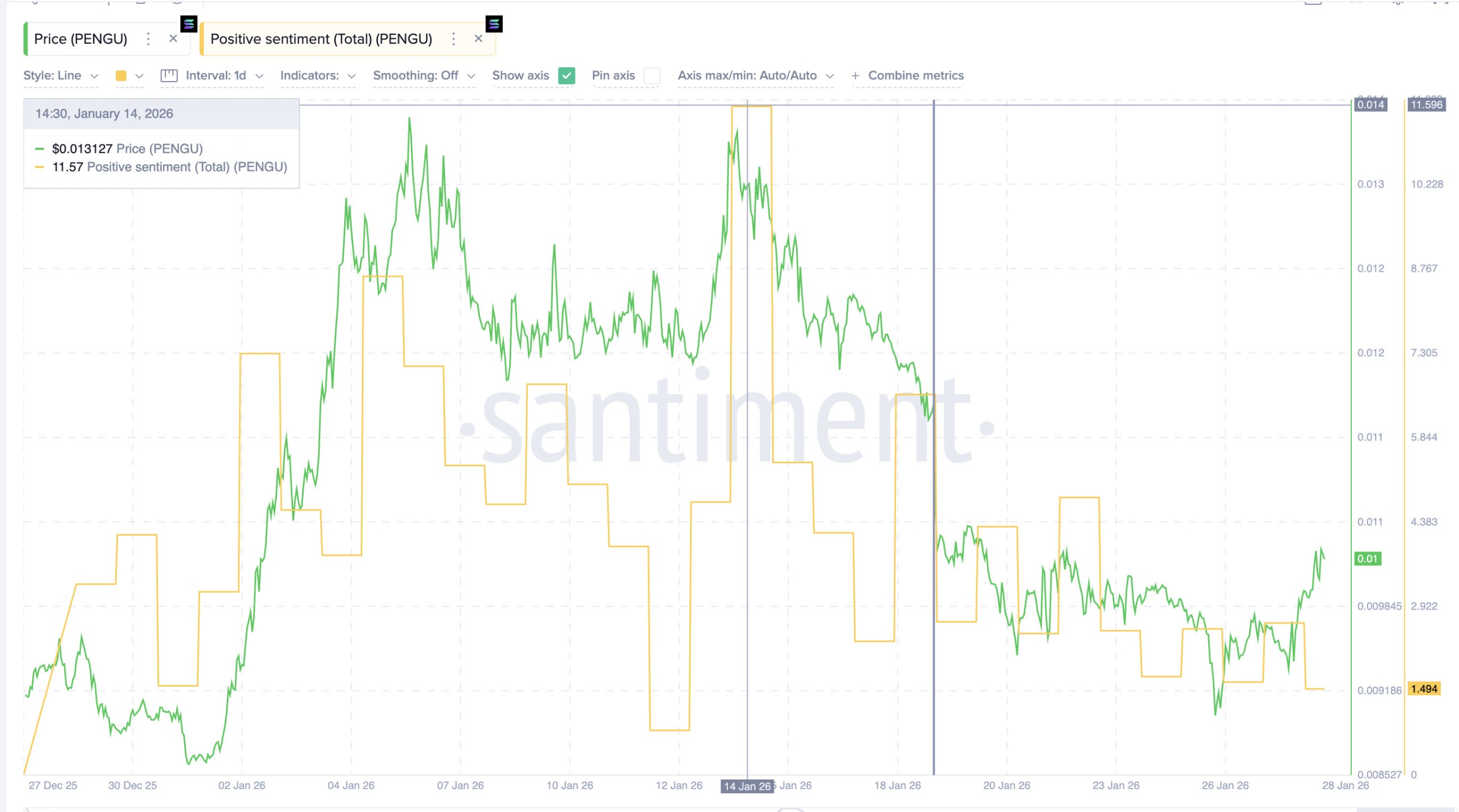This screenshot has width=1459, height=812.
Task: Uncheck the Show axis checkbox
Action: coord(567,76)
